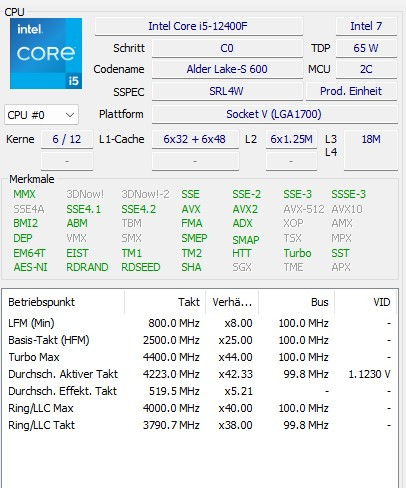Click the VID column header

click(x=366, y=302)
